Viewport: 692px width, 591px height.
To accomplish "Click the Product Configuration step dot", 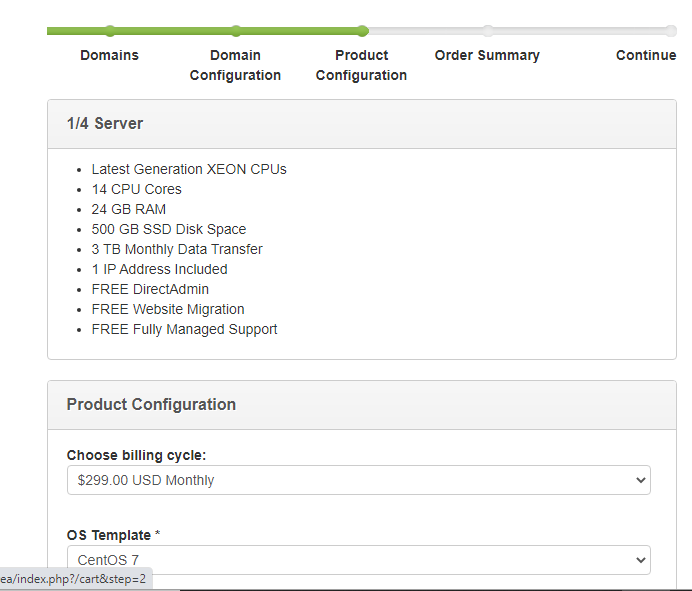I will click(362, 31).
